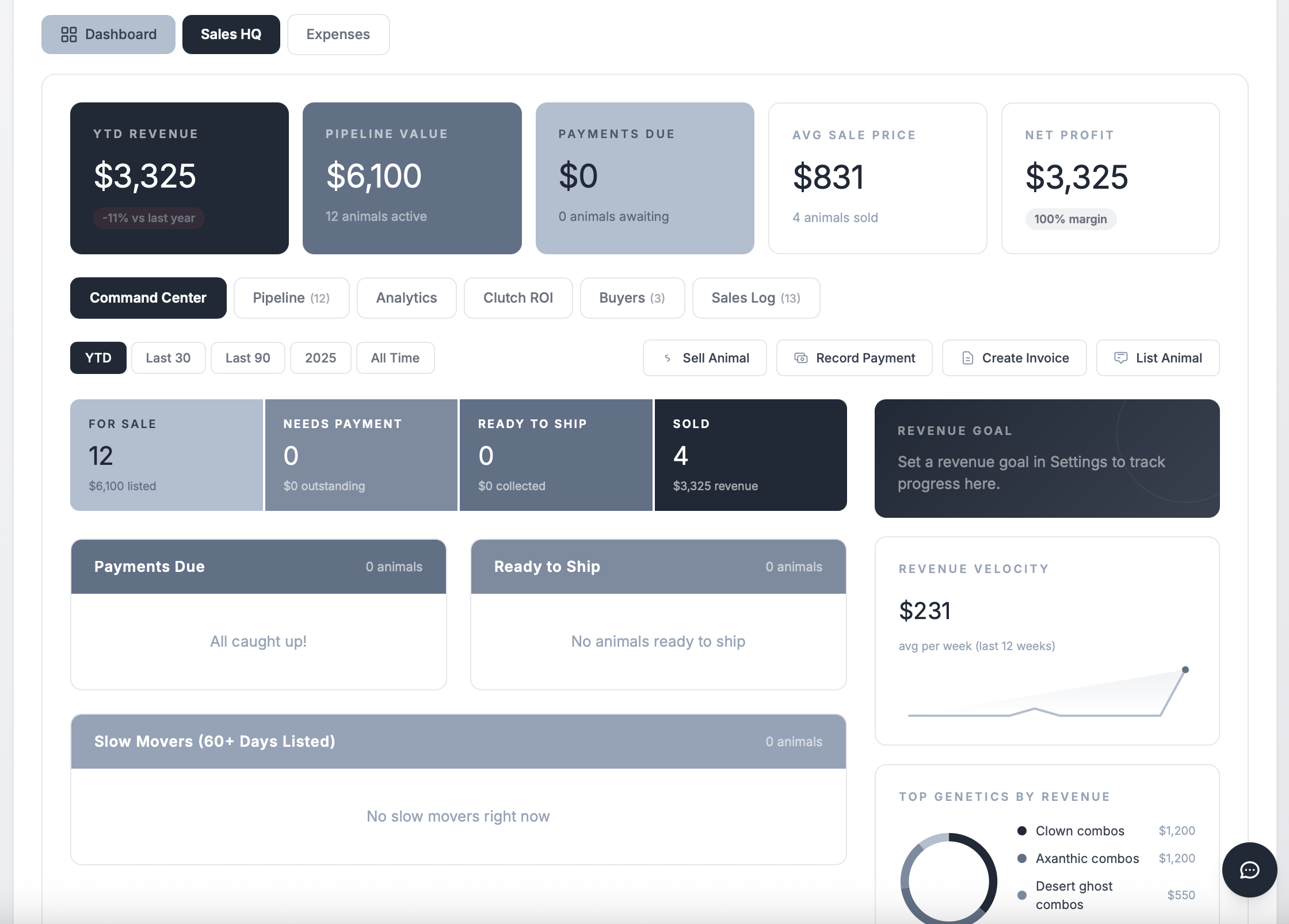Click the 'All caught up!' message
This screenshot has height=924, width=1289.
258,642
